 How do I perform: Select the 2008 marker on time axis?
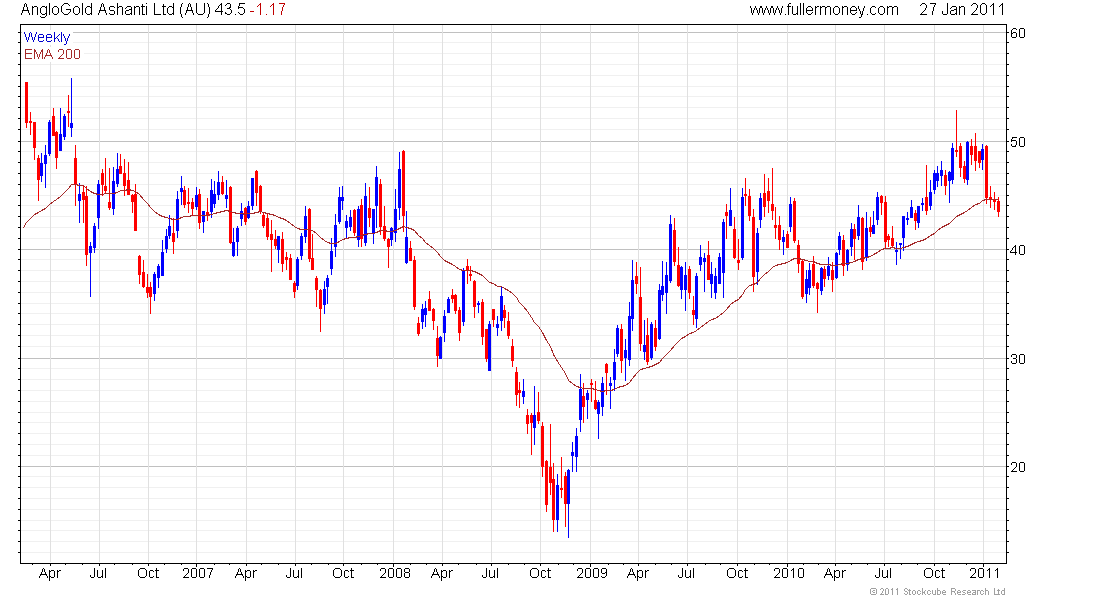point(394,574)
